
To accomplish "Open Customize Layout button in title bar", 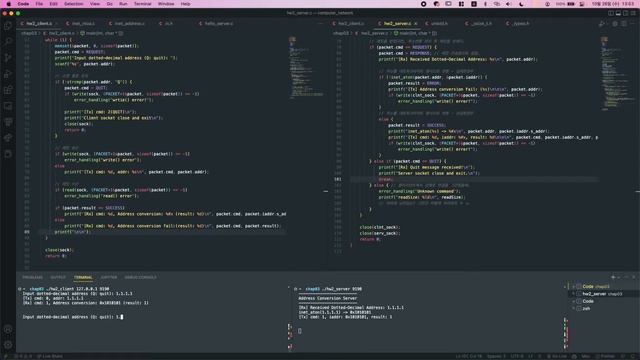I will 633,13.
